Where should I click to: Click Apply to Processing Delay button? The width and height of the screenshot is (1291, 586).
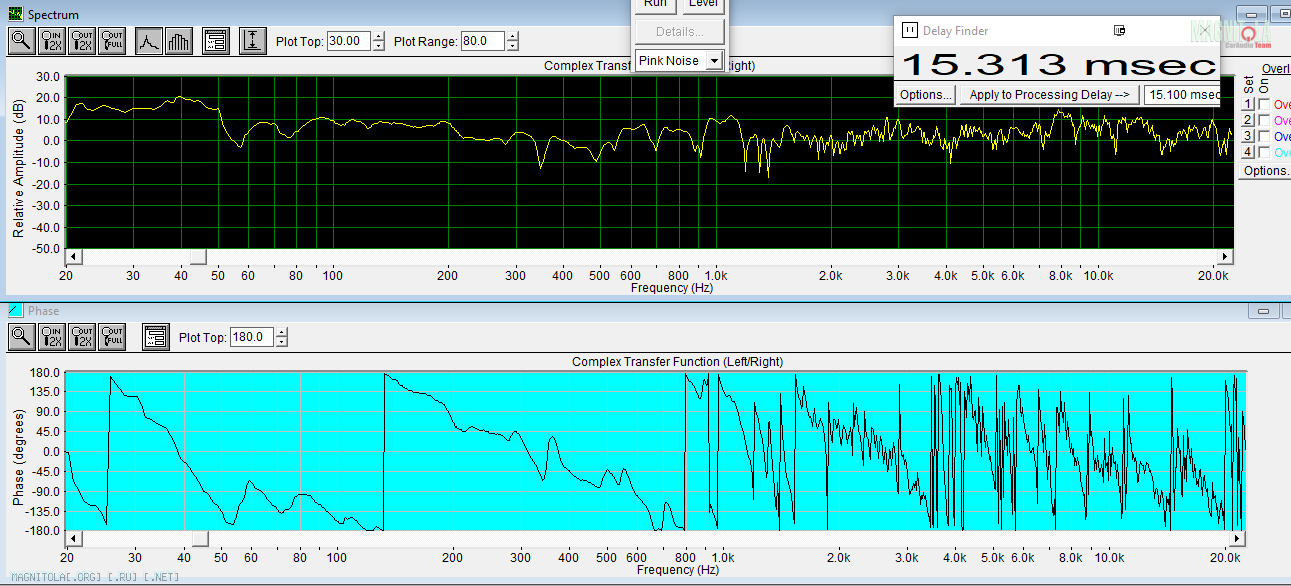click(1050, 95)
